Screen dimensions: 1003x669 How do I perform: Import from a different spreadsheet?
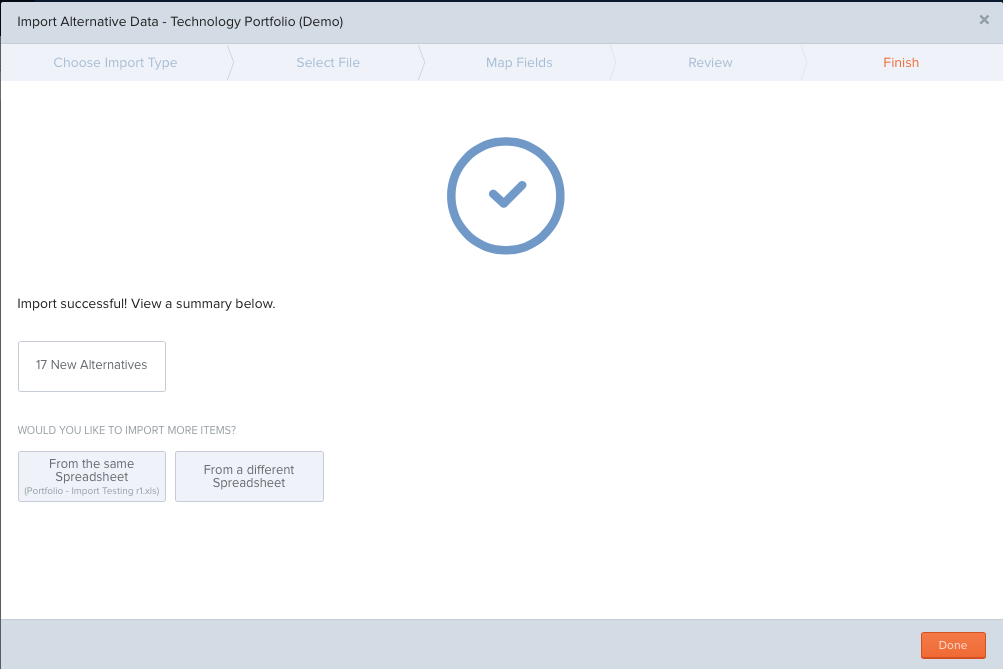point(249,476)
